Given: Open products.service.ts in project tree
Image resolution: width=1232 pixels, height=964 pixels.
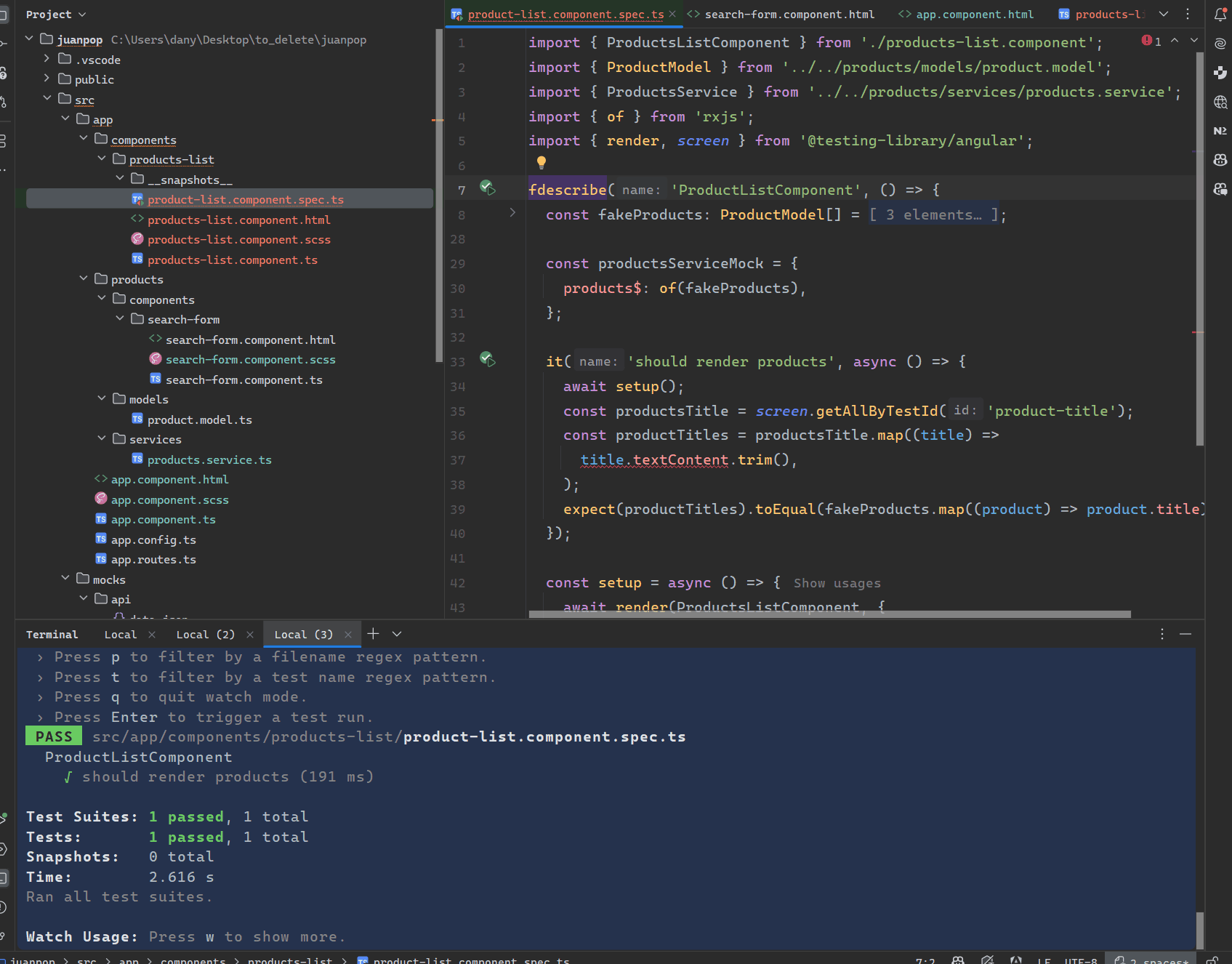Looking at the screenshot, I should (x=209, y=459).
